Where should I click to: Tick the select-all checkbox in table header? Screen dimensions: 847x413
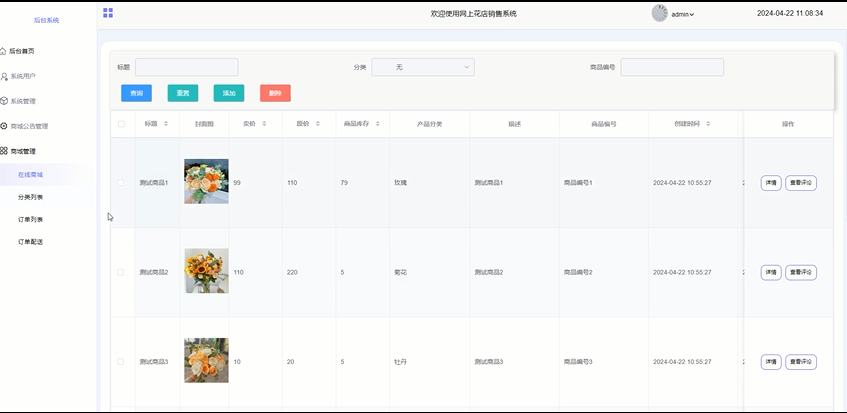click(121, 124)
